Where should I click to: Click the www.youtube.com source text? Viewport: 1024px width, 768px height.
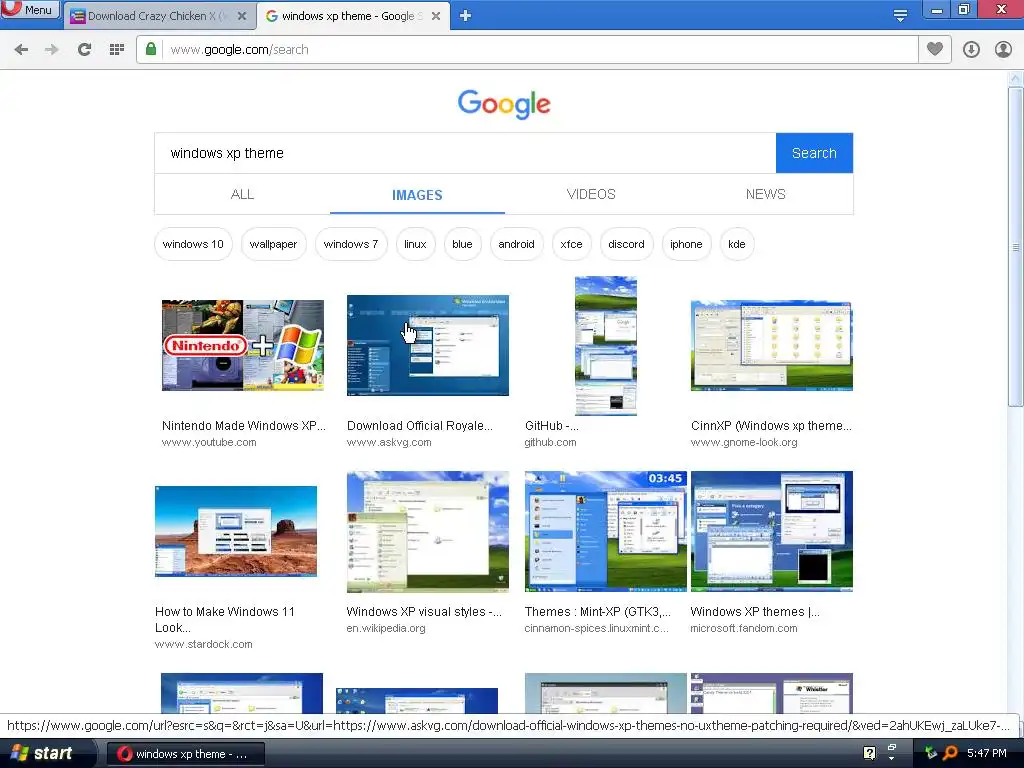[x=209, y=442]
